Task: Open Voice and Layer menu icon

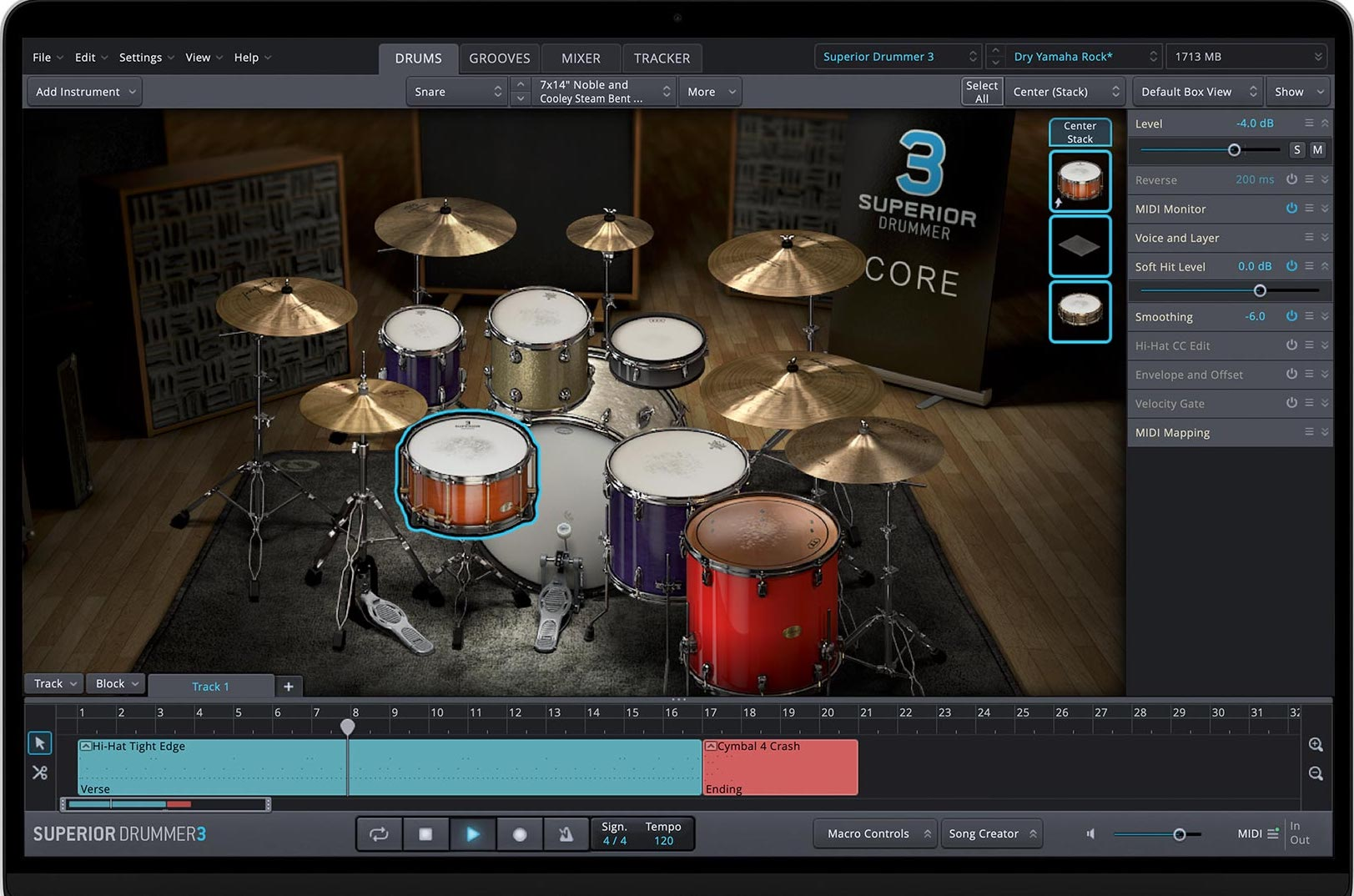Action: coord(1309,238)
